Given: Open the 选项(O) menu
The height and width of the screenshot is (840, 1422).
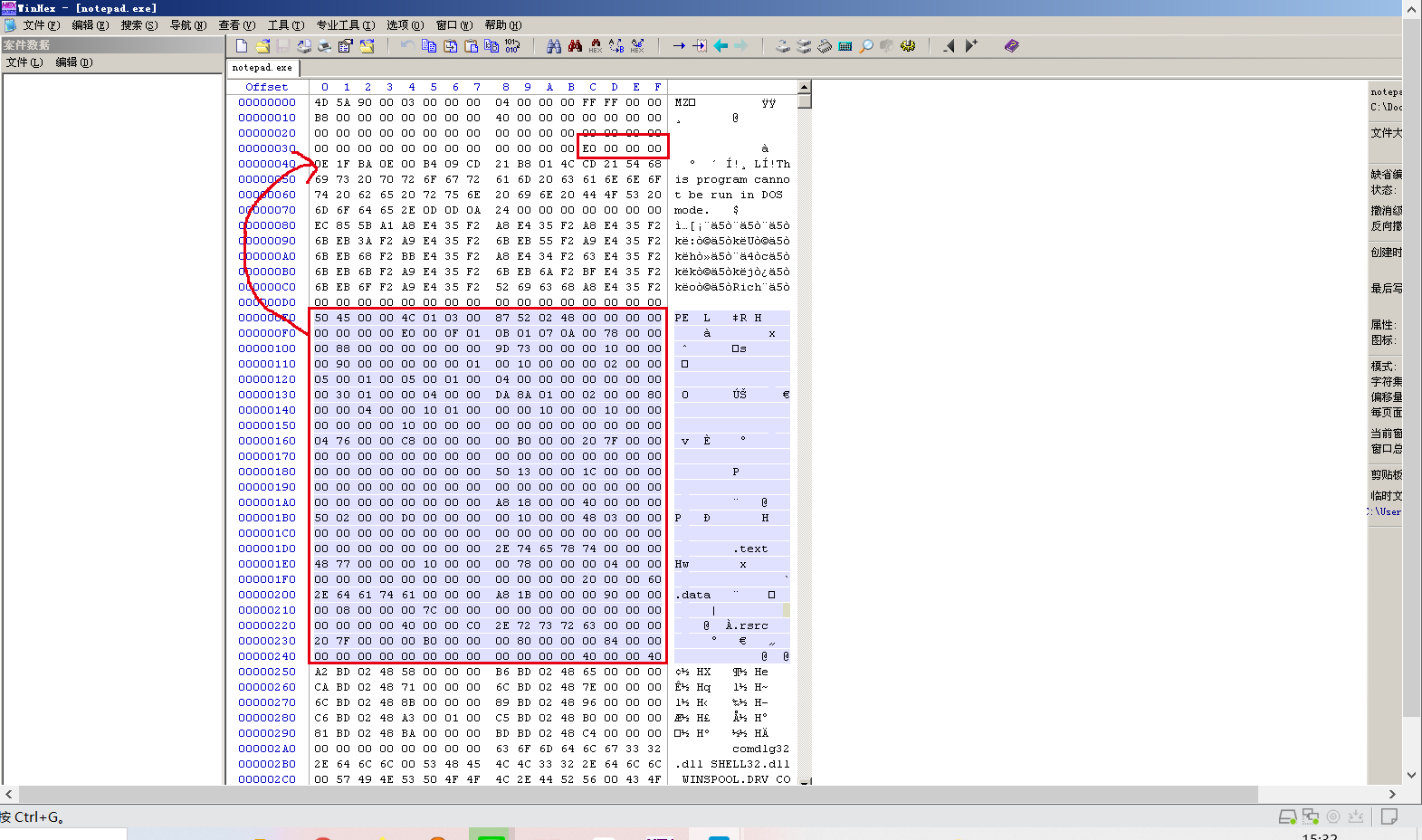Looking at the screenshot, I should (405, 25).
